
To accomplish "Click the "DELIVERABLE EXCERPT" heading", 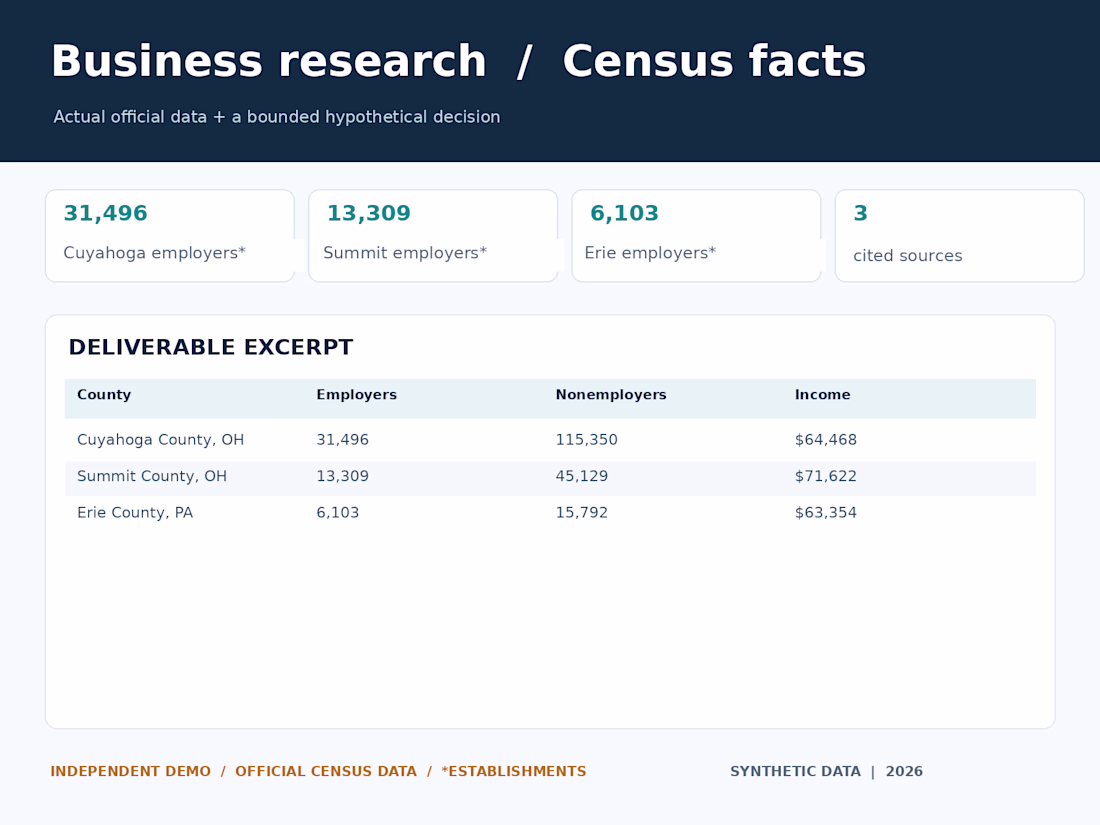I will click(x=210, y=347).
